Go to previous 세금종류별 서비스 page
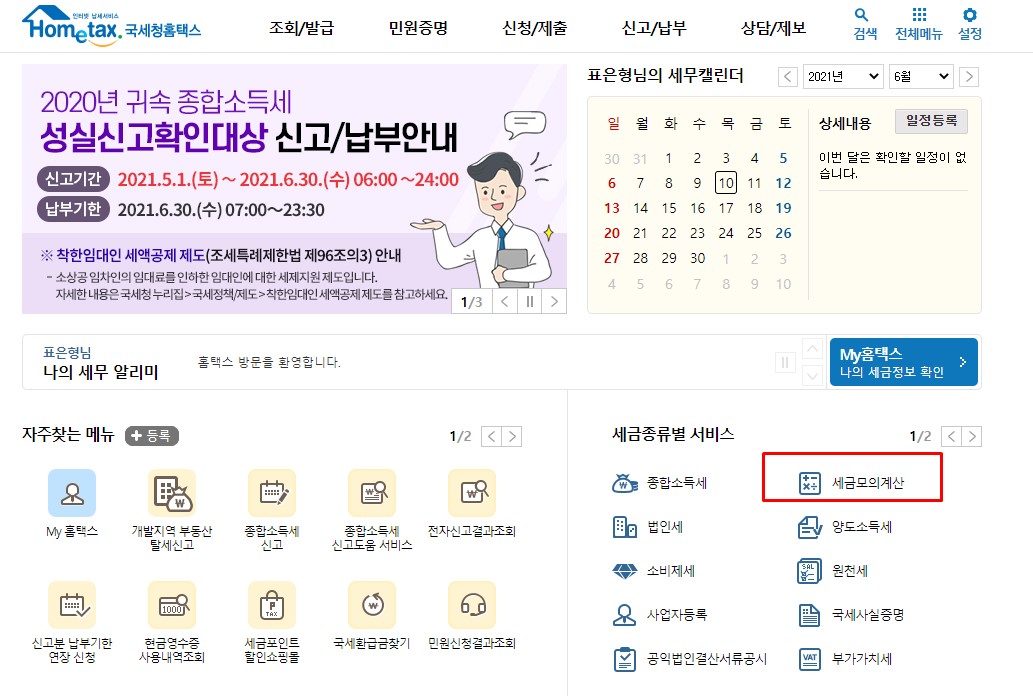 pos(951,436)
